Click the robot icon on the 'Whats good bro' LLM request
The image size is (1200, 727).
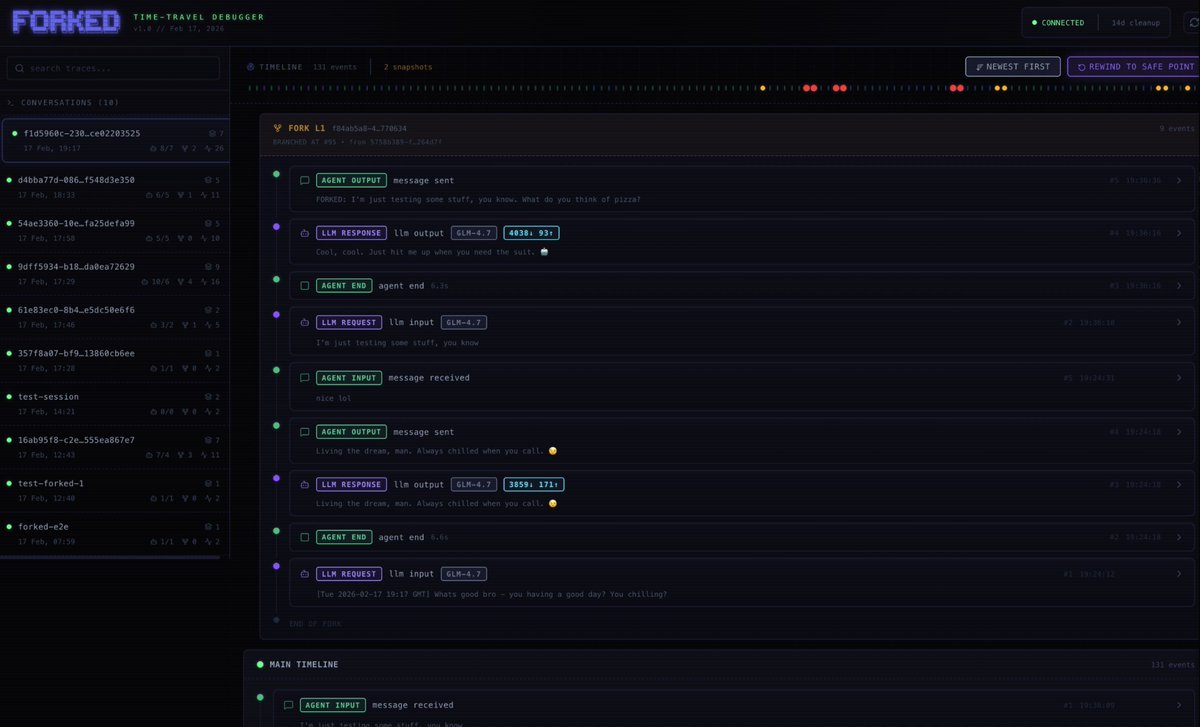pyautogui.click(x=305, y=574)
